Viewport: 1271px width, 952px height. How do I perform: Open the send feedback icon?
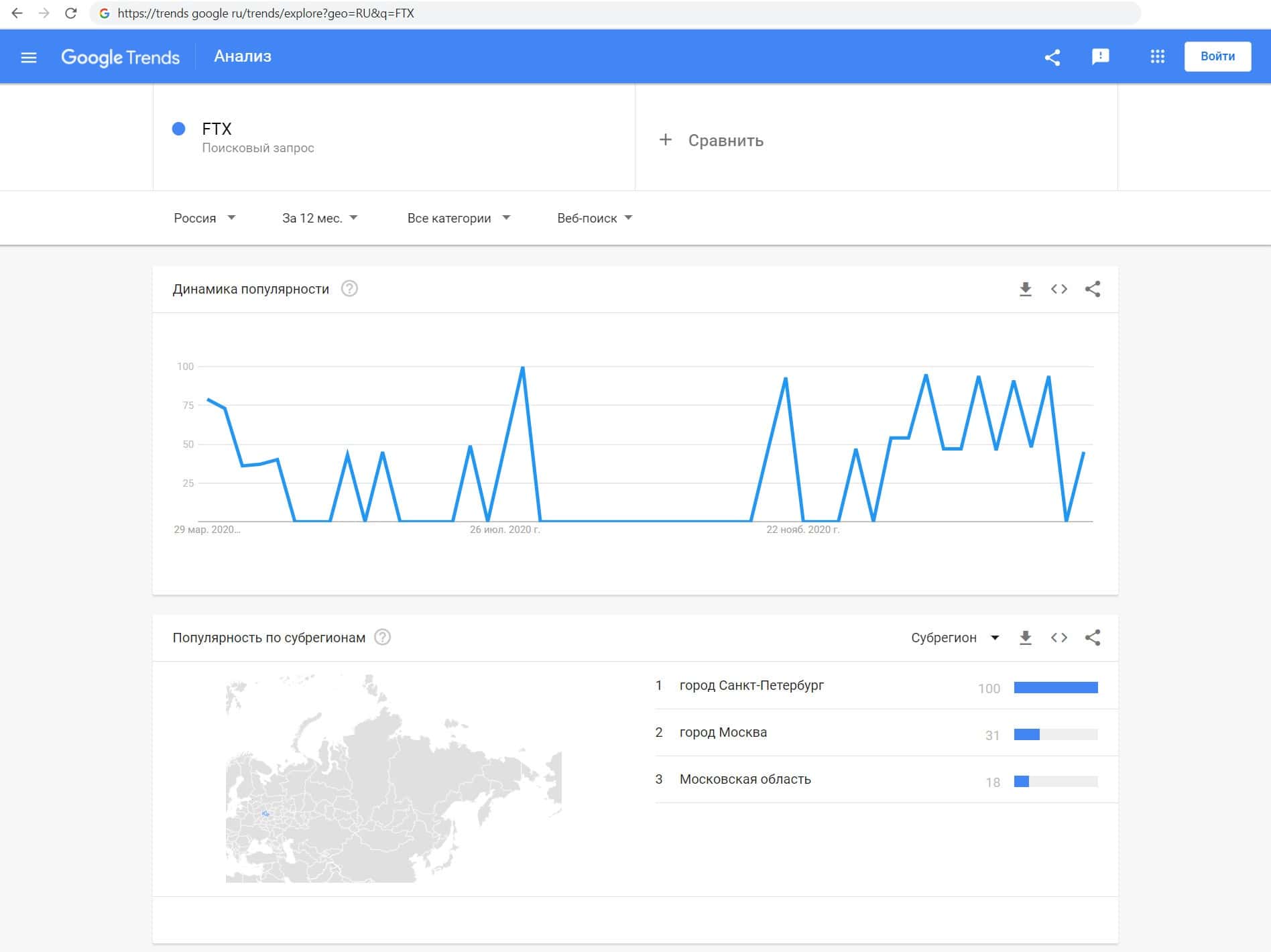click(x=1100, y=57)
